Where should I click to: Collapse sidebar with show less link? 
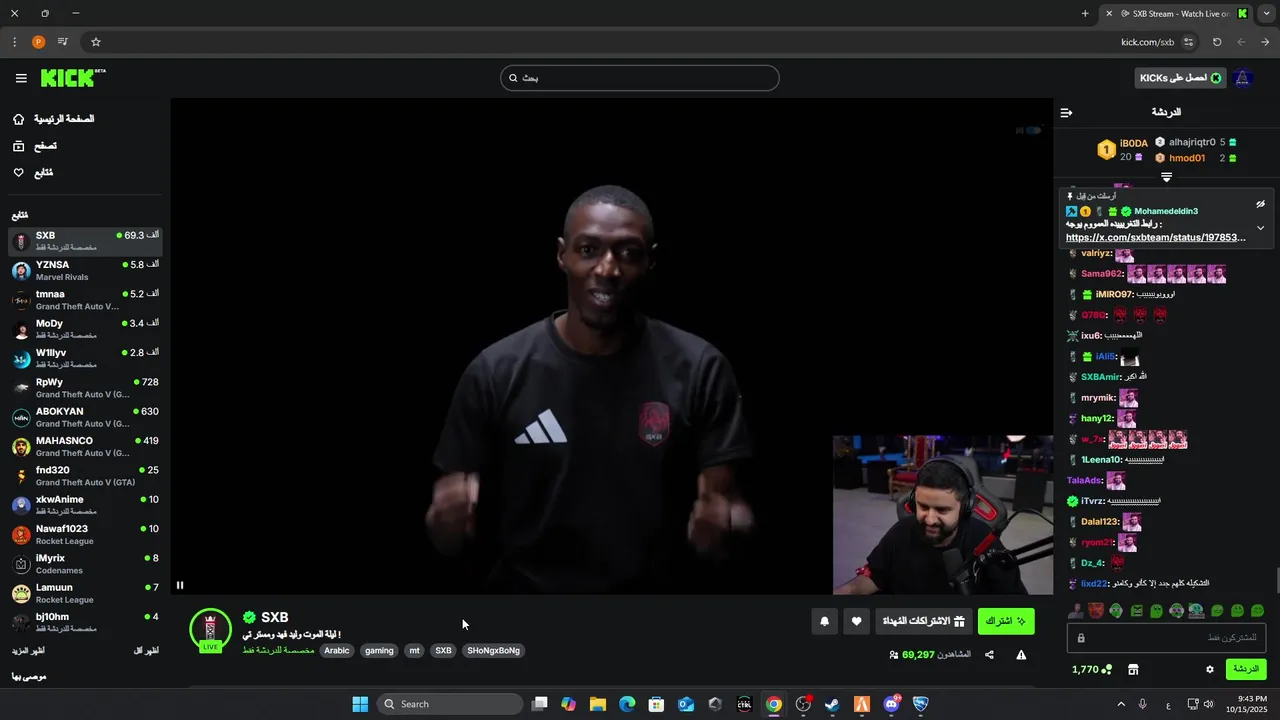click(x=146, y=651)
